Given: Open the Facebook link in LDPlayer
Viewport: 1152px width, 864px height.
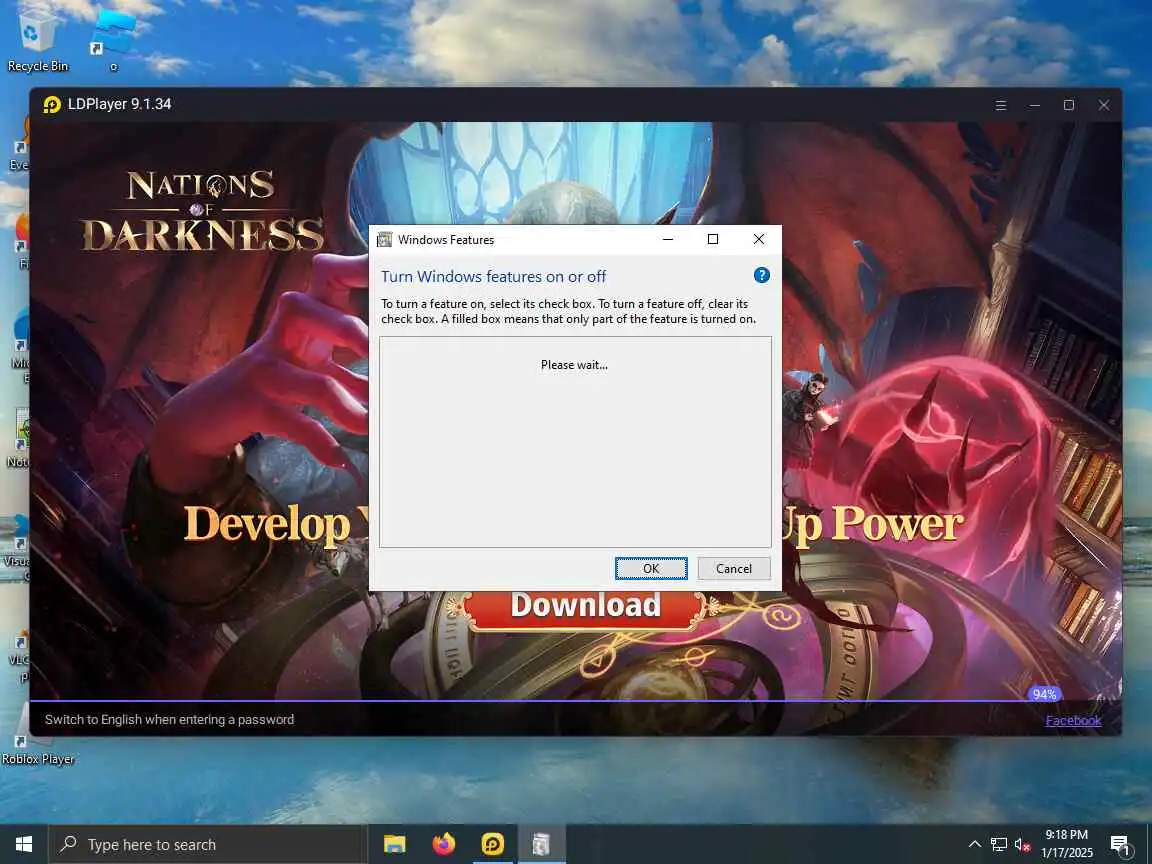Looking at the screenshot, I should 1073,720.
